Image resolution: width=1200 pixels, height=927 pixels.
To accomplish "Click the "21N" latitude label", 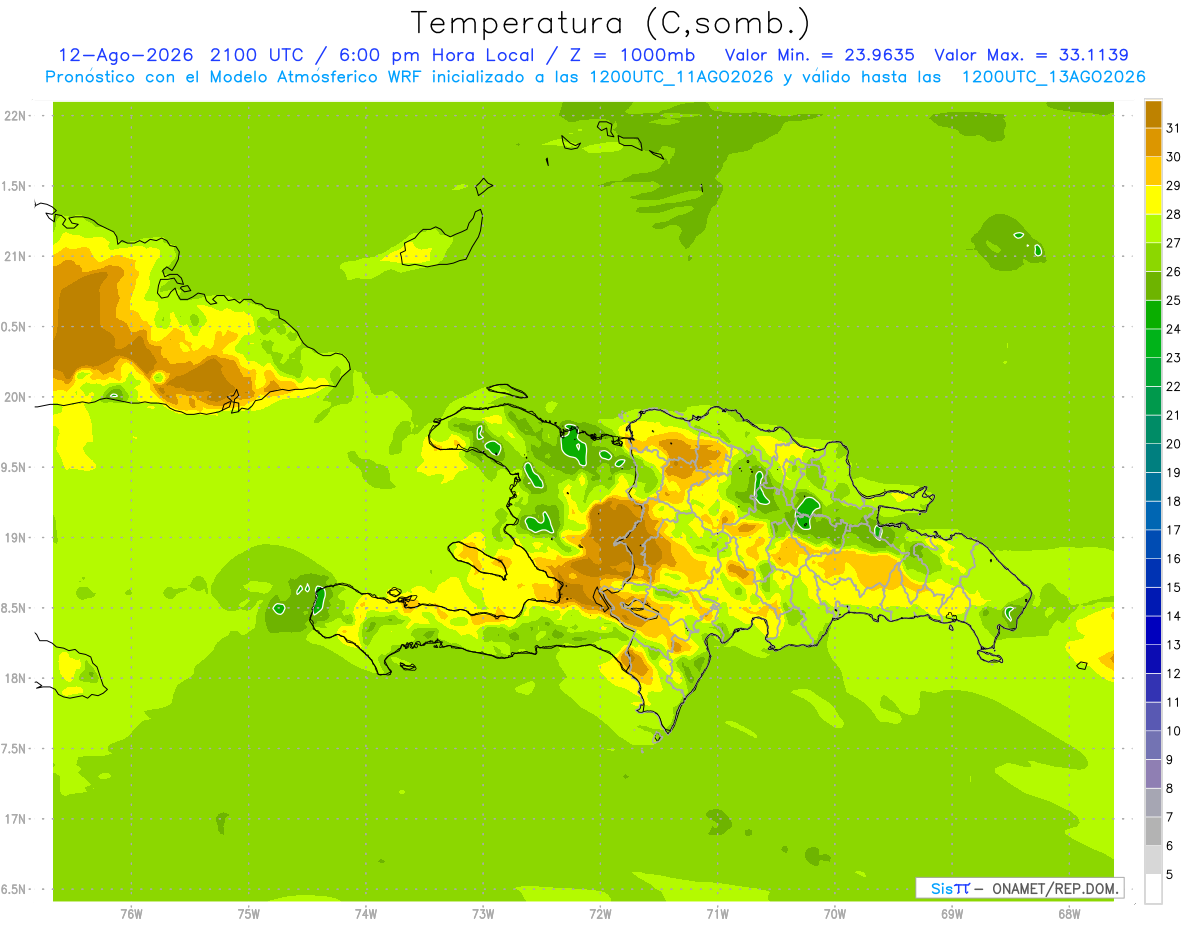I will tap(17, 256).
